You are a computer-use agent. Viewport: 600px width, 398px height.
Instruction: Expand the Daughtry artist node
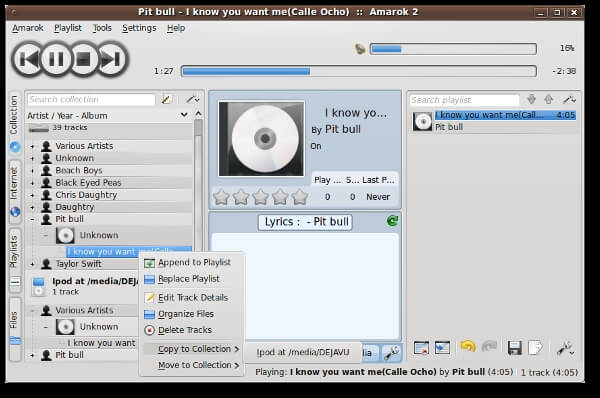click(x=33, y=207)
